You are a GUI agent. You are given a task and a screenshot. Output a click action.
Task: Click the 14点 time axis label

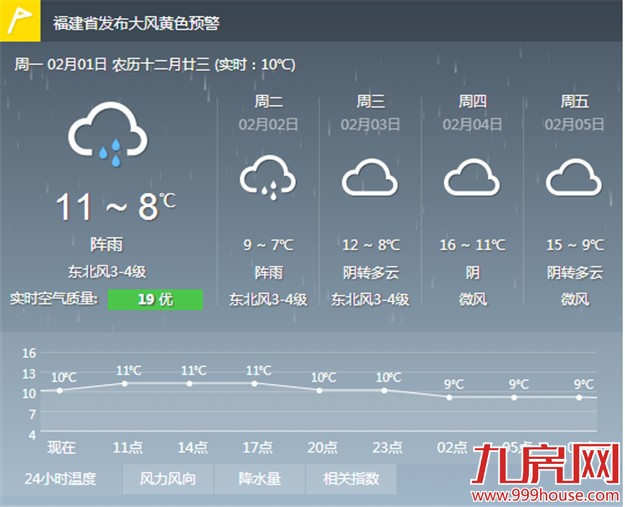pyautogui.click(x=193, y=448)
